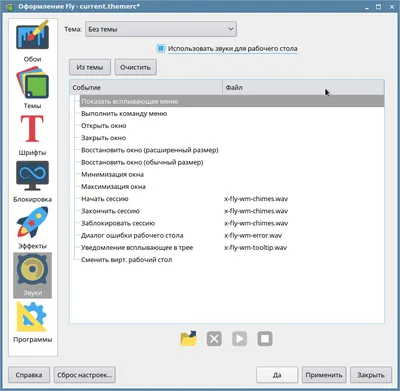Click the Очистить button
Viewport: 400px width, 391px height.
135,67
